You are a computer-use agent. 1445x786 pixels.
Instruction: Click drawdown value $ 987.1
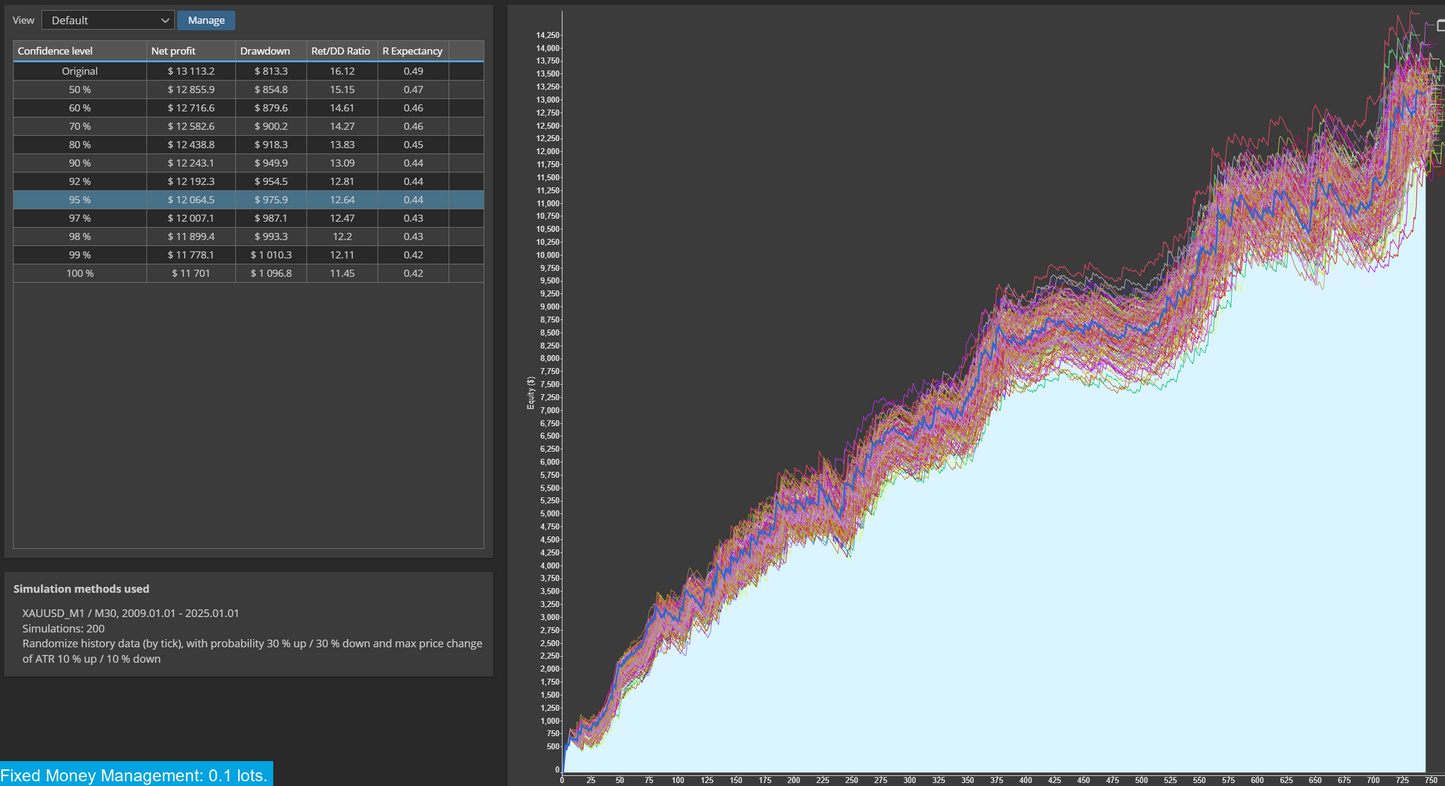click(x=271, y=218)
